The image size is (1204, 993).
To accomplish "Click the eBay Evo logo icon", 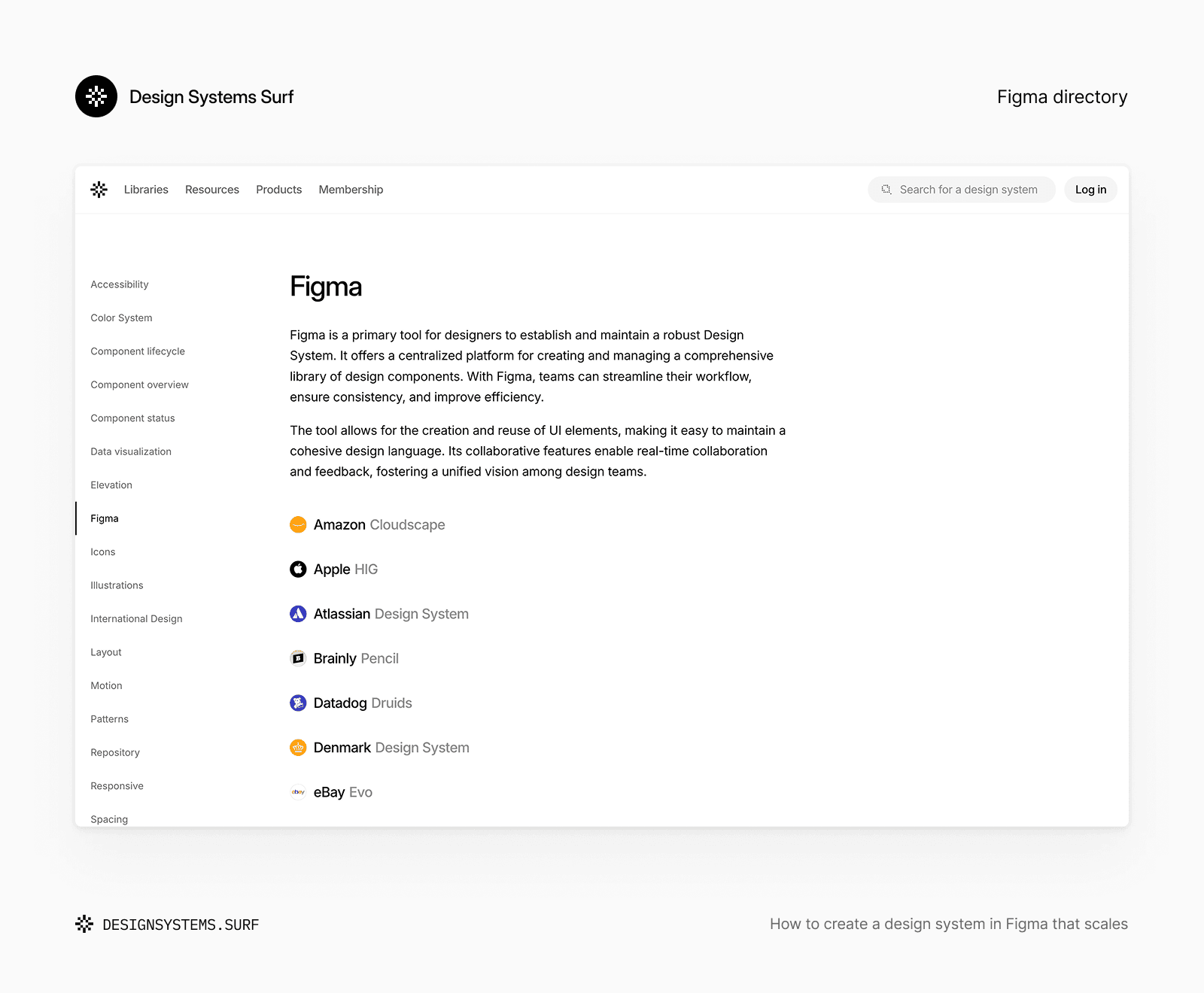I will click(x=298, y=792).
